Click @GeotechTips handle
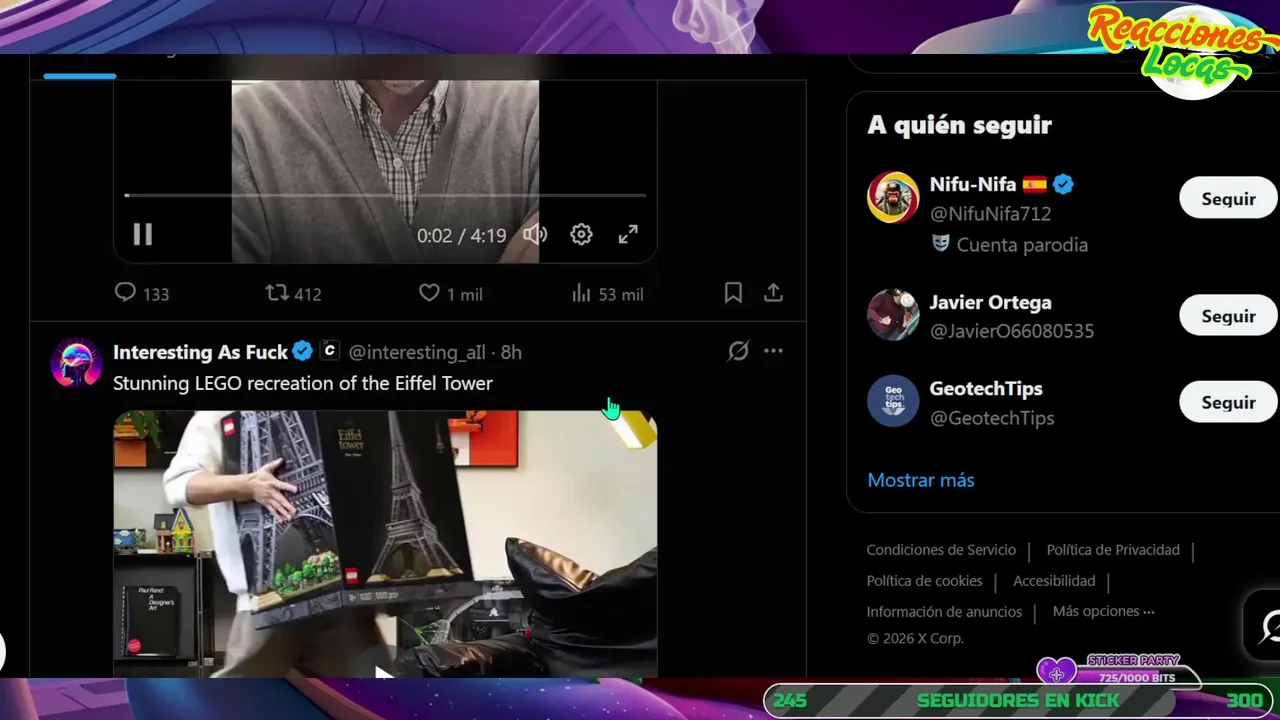The image size is (1280, 720). 992,418
